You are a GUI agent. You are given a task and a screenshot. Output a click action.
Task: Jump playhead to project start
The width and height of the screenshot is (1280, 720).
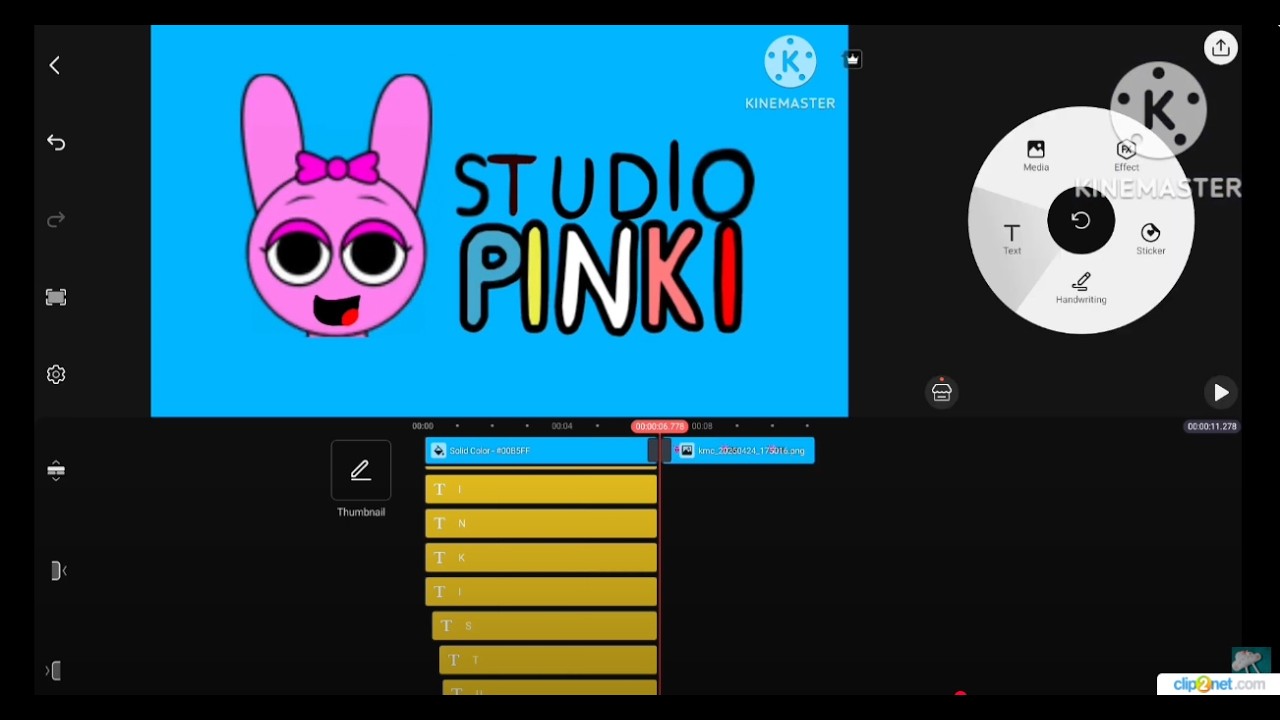58,571
